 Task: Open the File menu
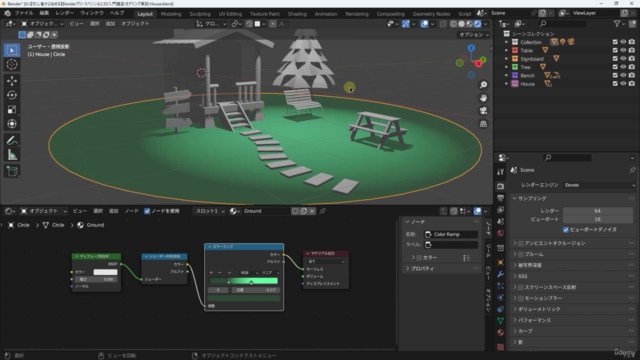point(24,13)
